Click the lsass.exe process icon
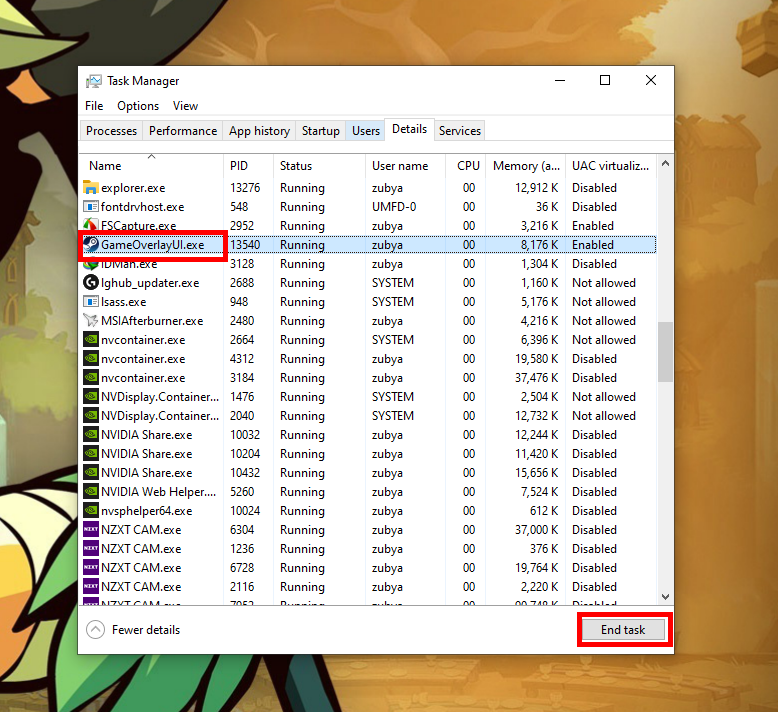 [91, 301]
